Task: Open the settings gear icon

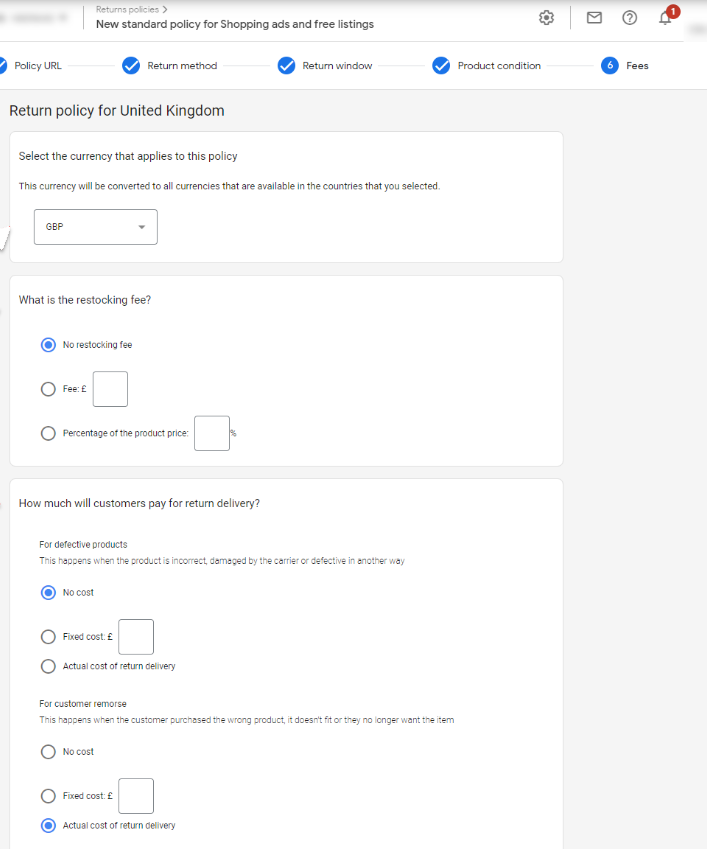Action: point(545,17)
